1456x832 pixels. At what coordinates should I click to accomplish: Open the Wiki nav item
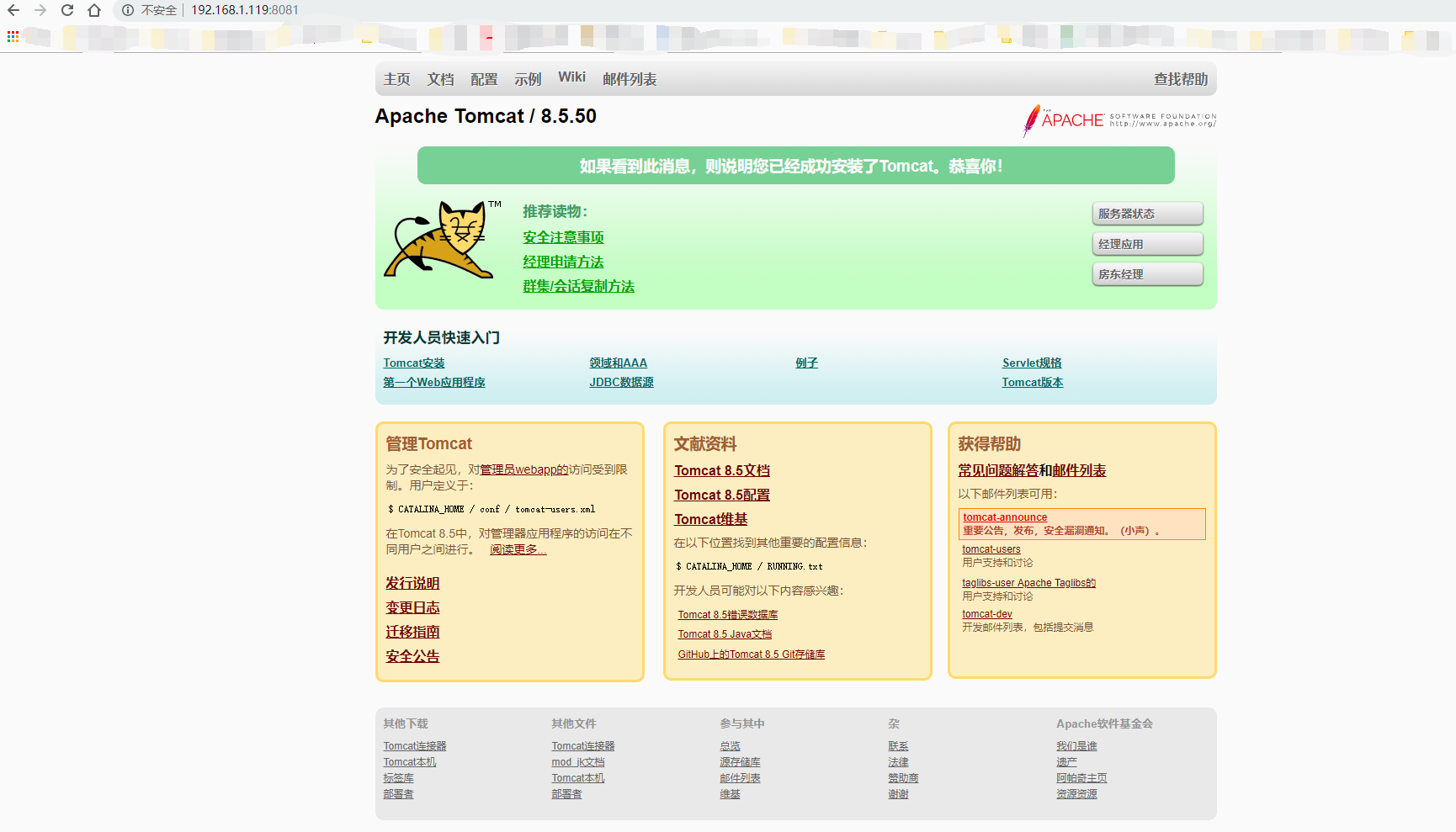pyautogui.click(x=571, y=77)
